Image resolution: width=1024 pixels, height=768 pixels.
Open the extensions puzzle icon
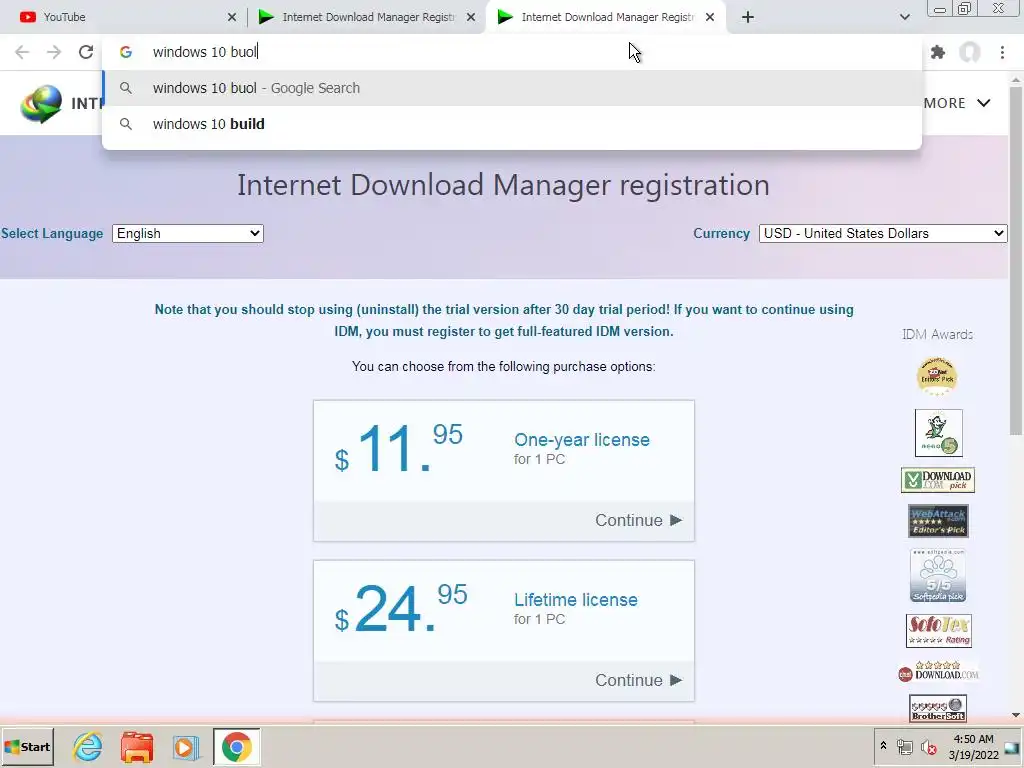[x=938, y=52]
